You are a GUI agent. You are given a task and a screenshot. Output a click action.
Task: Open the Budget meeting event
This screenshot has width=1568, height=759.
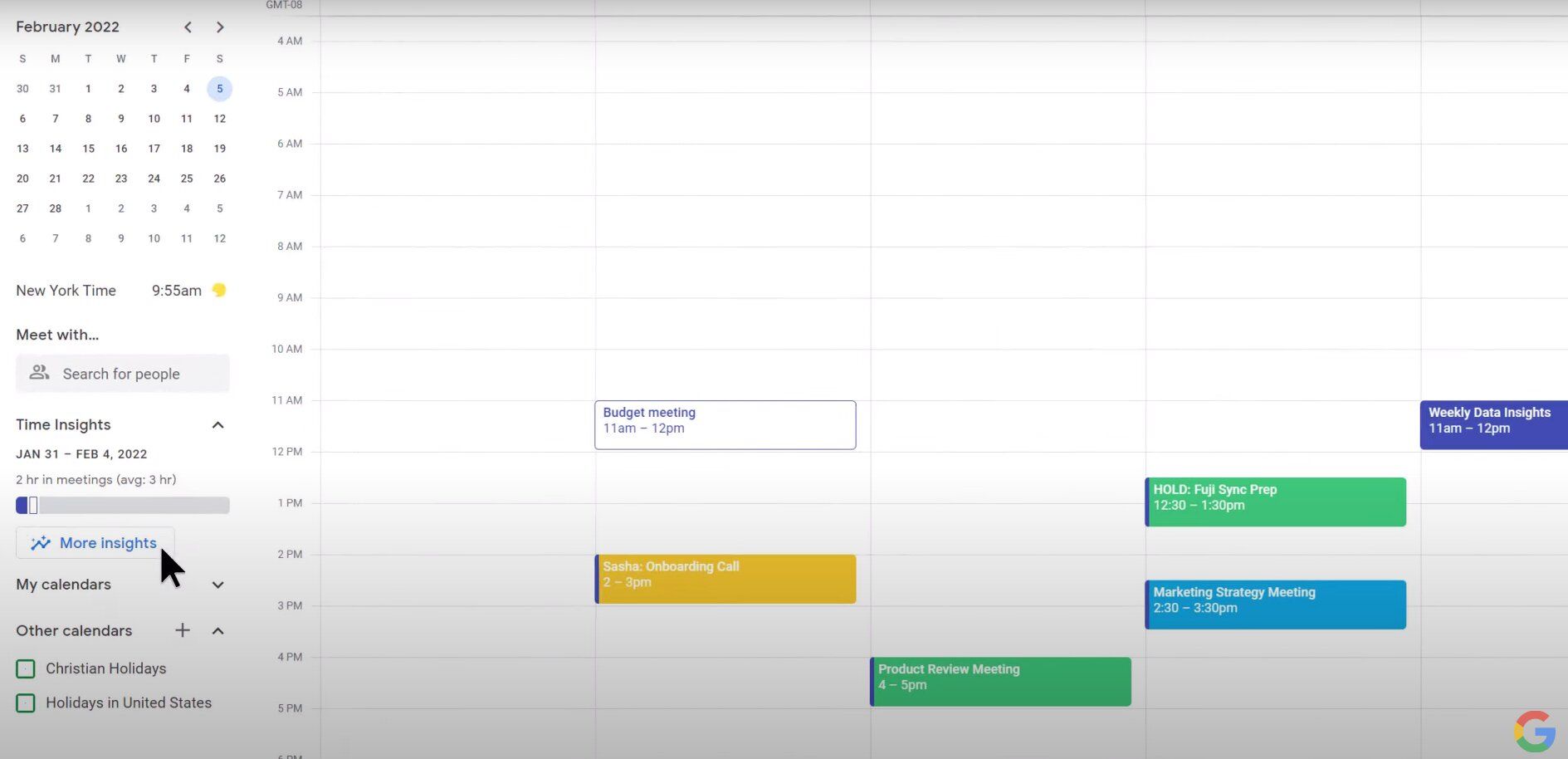point(725,424)
